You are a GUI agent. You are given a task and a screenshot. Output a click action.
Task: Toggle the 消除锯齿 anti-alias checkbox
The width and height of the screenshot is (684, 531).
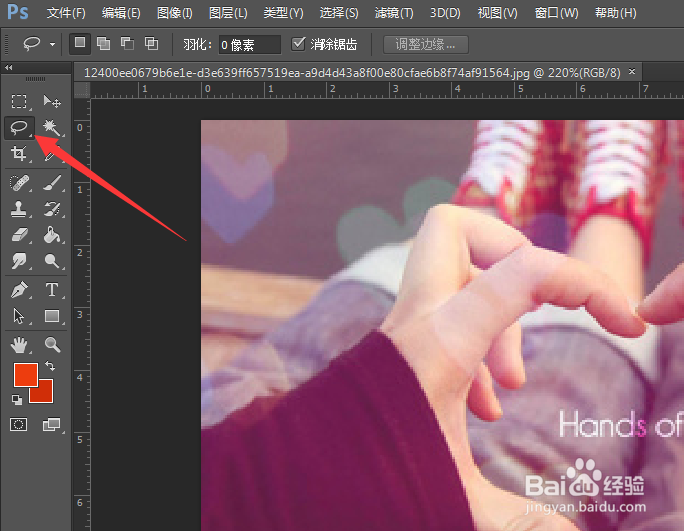pos(298,44)
